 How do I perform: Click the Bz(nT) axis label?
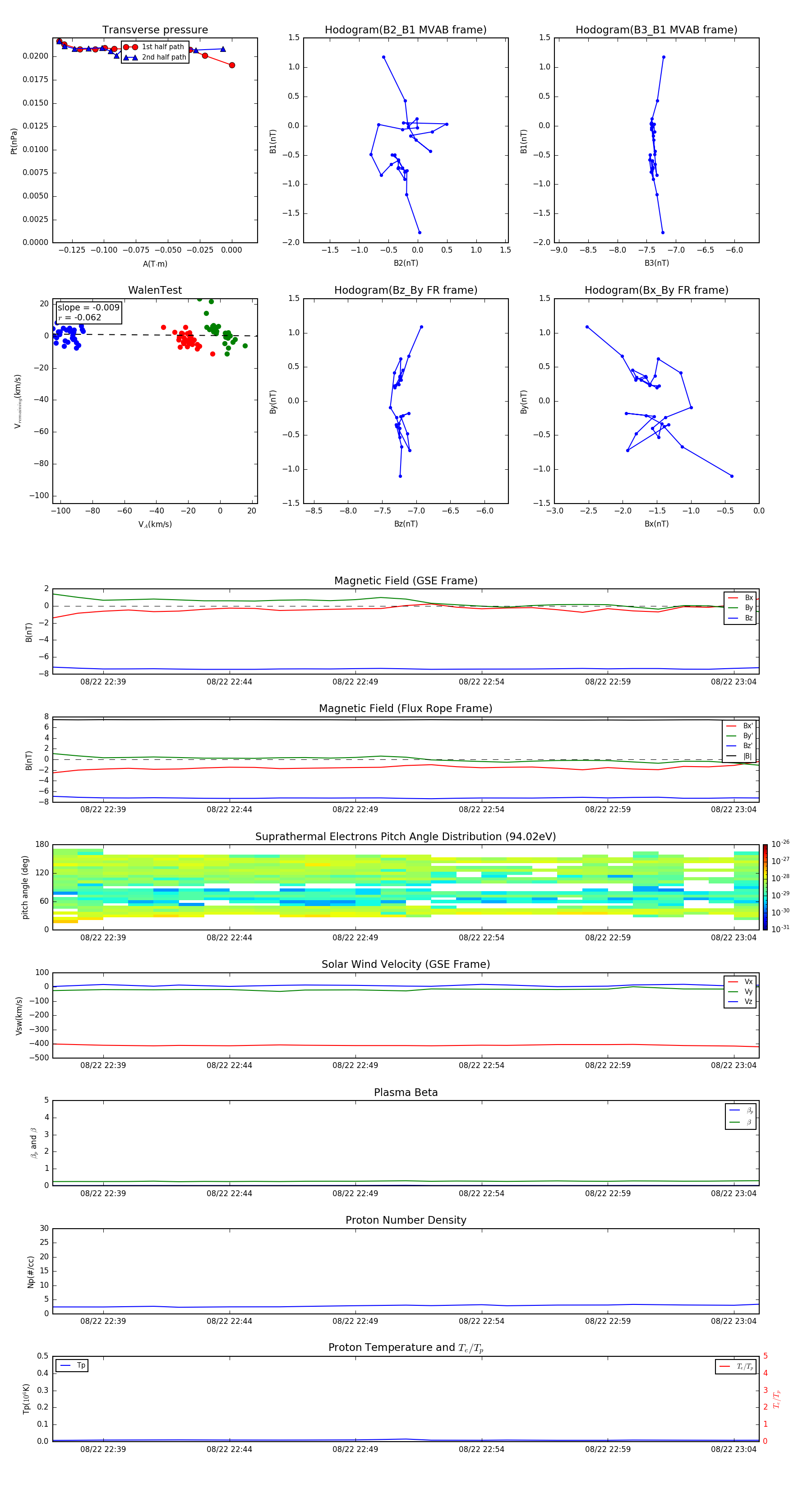[x=406, y=524]
